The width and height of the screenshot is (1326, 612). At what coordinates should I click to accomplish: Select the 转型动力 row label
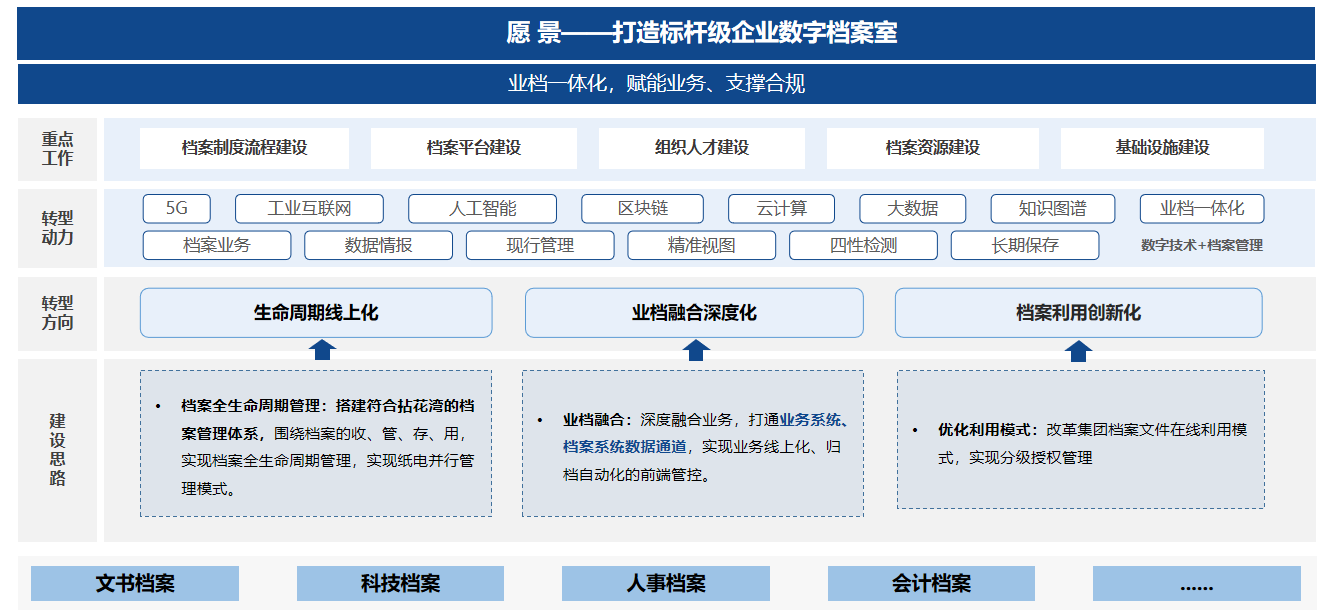(x=58, y=228)
